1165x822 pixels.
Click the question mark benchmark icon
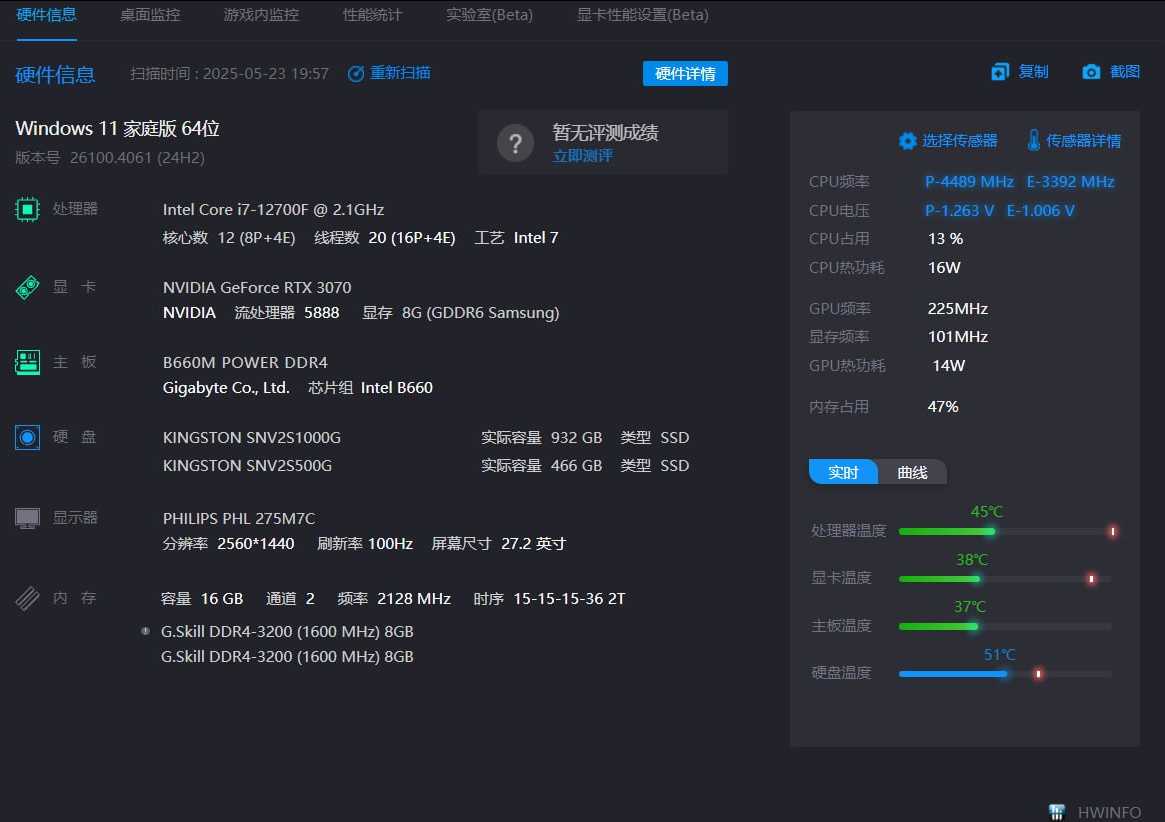tap(516, 143)
